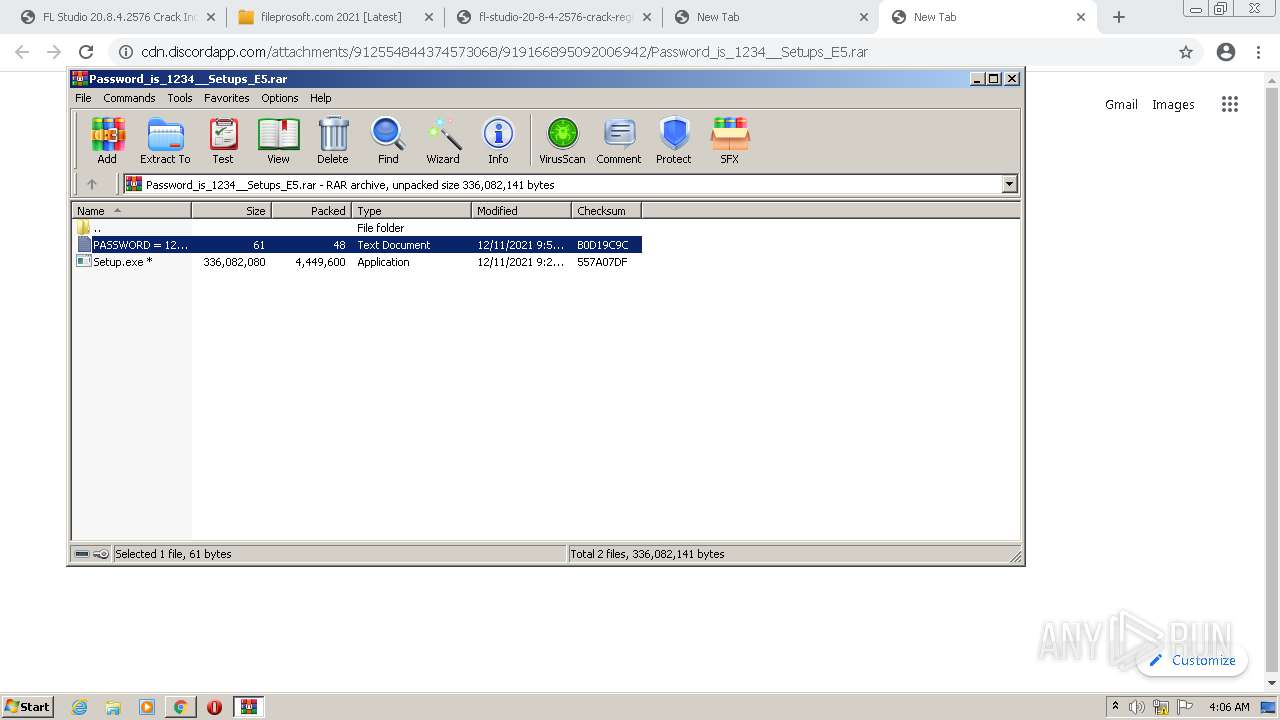
Task: Open the Commands menu
Action: click(x=129, y=98)
